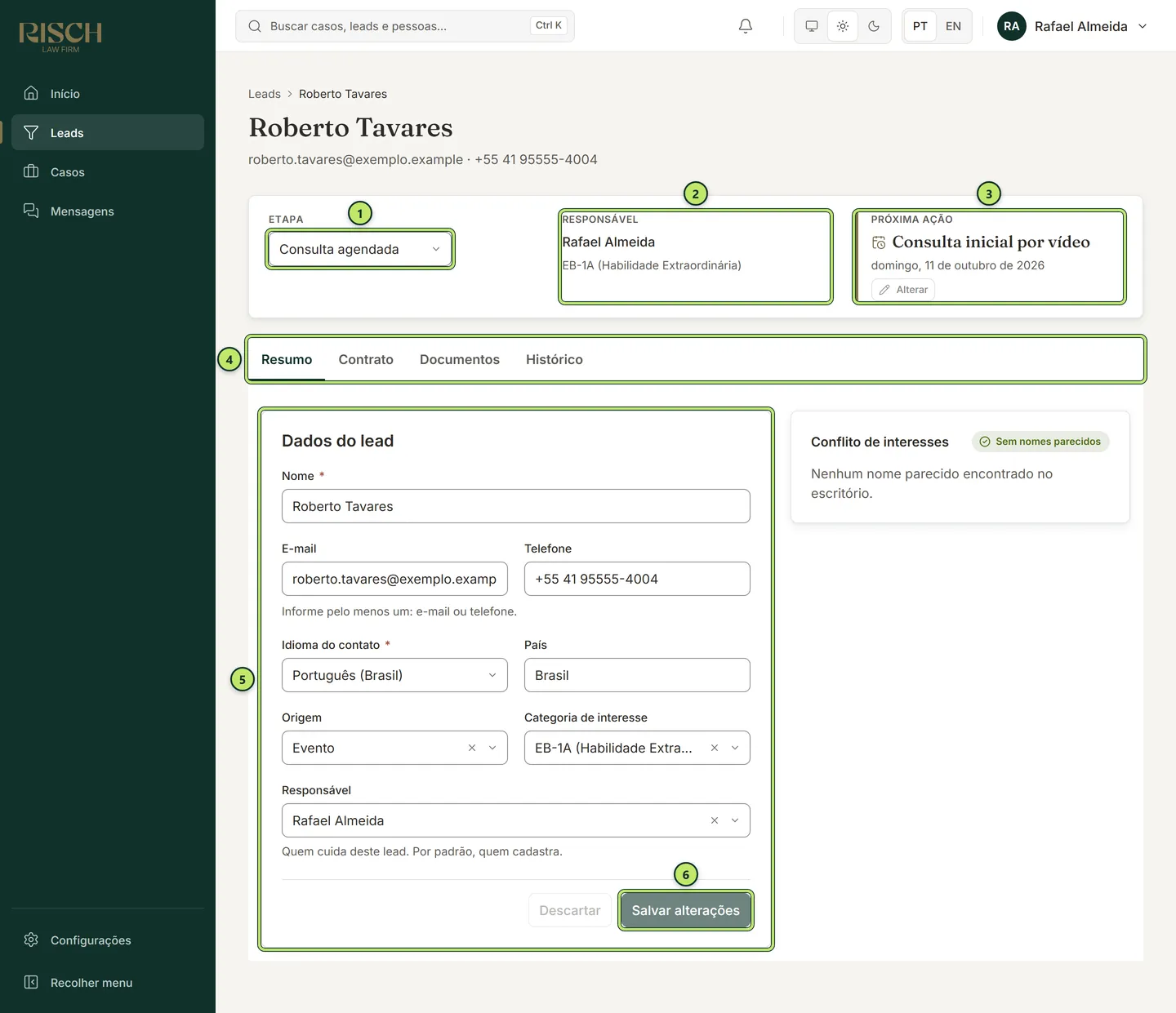The height and width of the screenshot is (1013, 1176).
Task: Click Alterar under Próxima ação
Action: 903,290
